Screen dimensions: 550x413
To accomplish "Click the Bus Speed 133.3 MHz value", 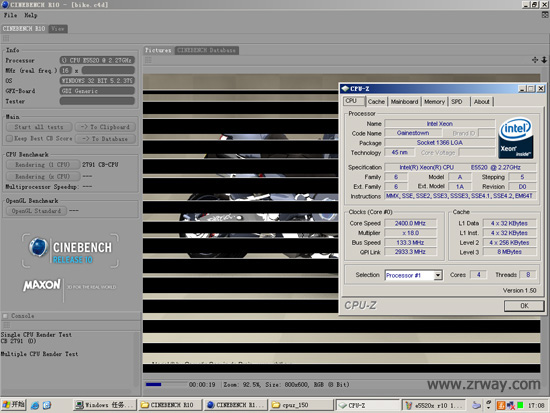I will click(410, 242).
